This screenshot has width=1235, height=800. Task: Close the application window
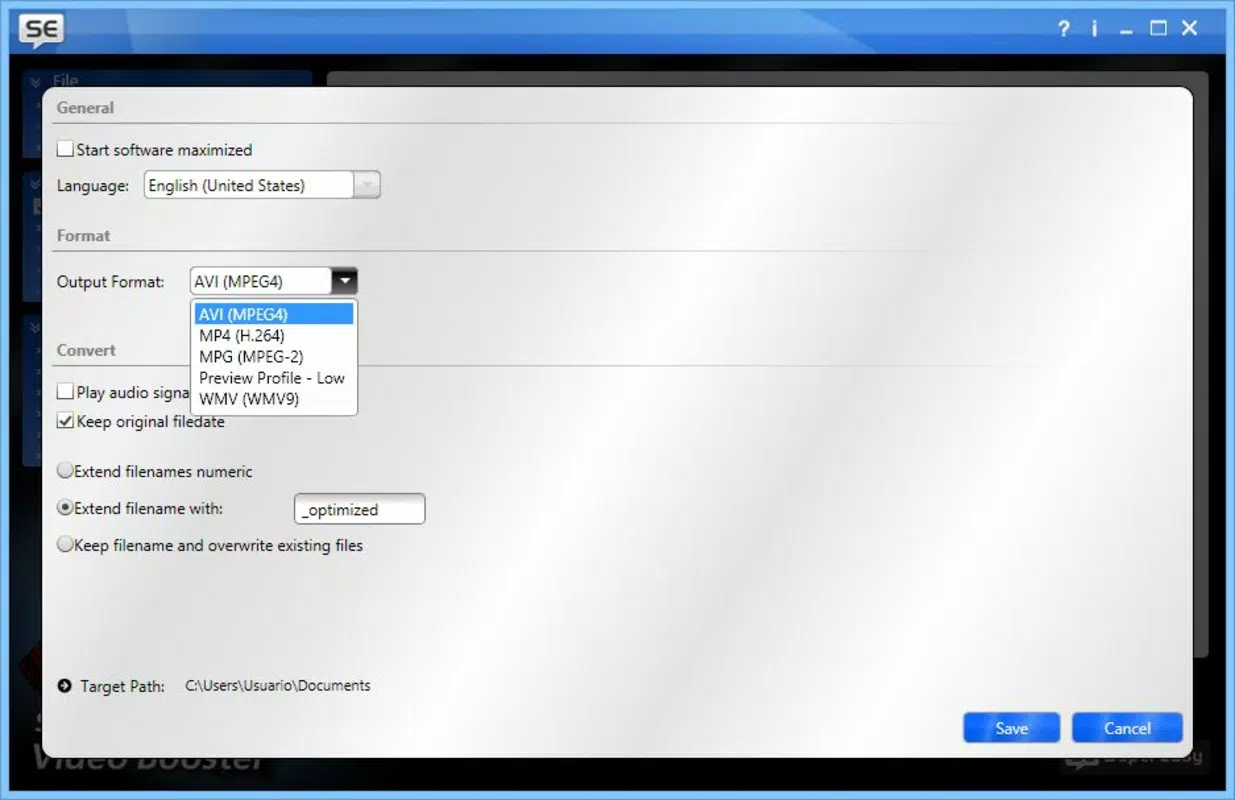pyautogui.click(x=1189, y=29)
